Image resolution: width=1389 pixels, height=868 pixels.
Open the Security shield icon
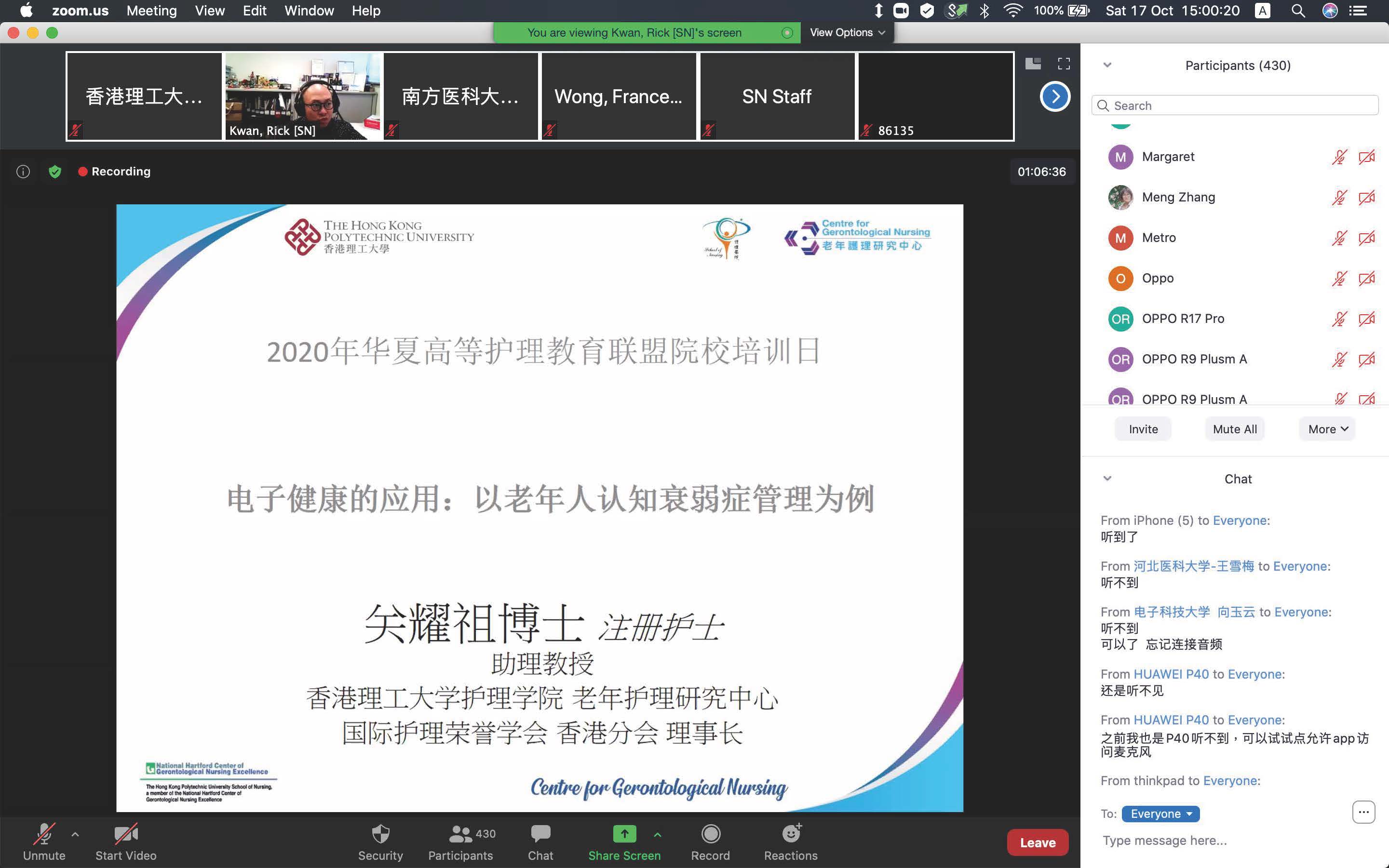380,834
